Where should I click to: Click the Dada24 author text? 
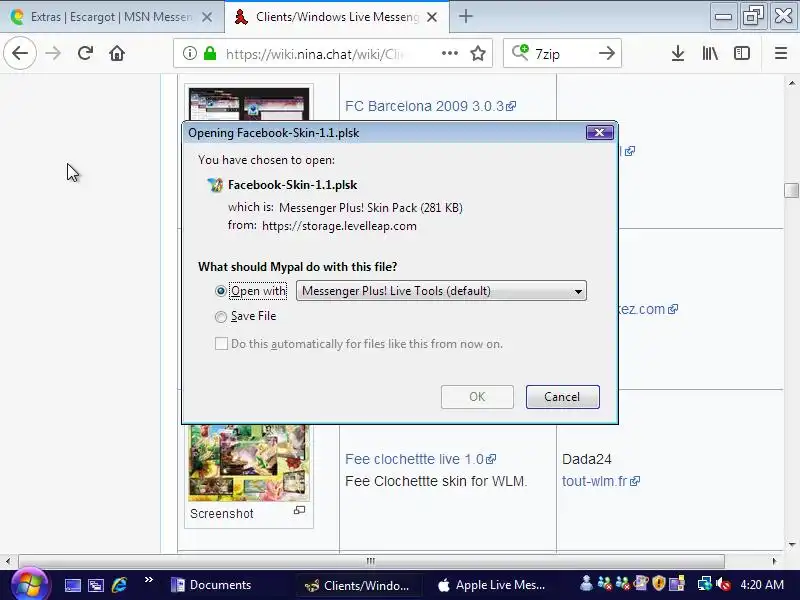coord(587,459)
